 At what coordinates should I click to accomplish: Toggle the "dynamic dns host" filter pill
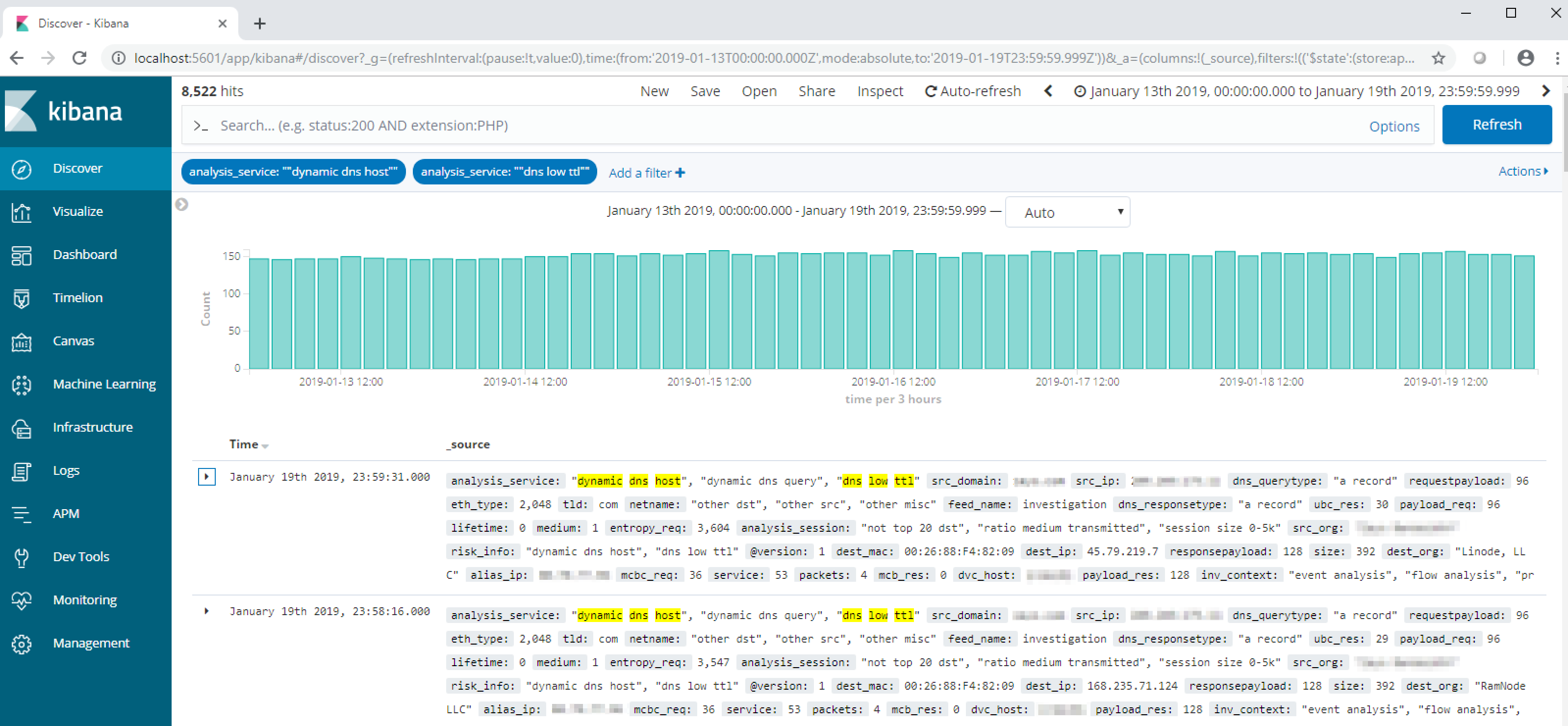point(293,172)
